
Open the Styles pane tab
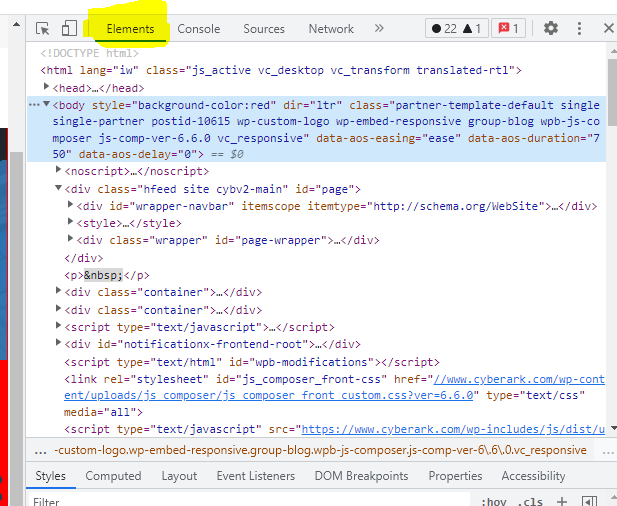pyautogui.click(x=50, y=476)
